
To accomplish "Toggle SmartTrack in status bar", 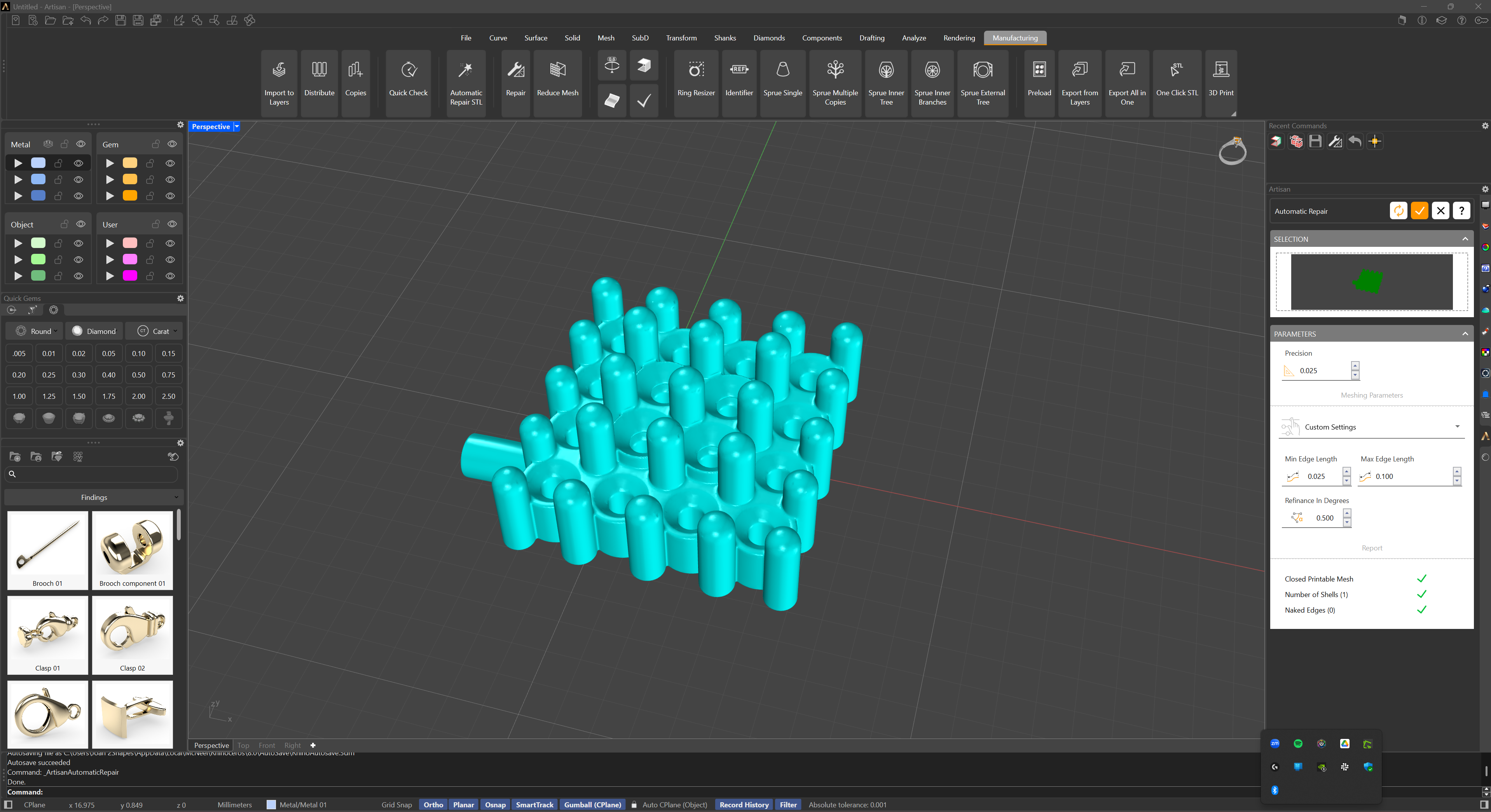I will click(x=535, y=805).
